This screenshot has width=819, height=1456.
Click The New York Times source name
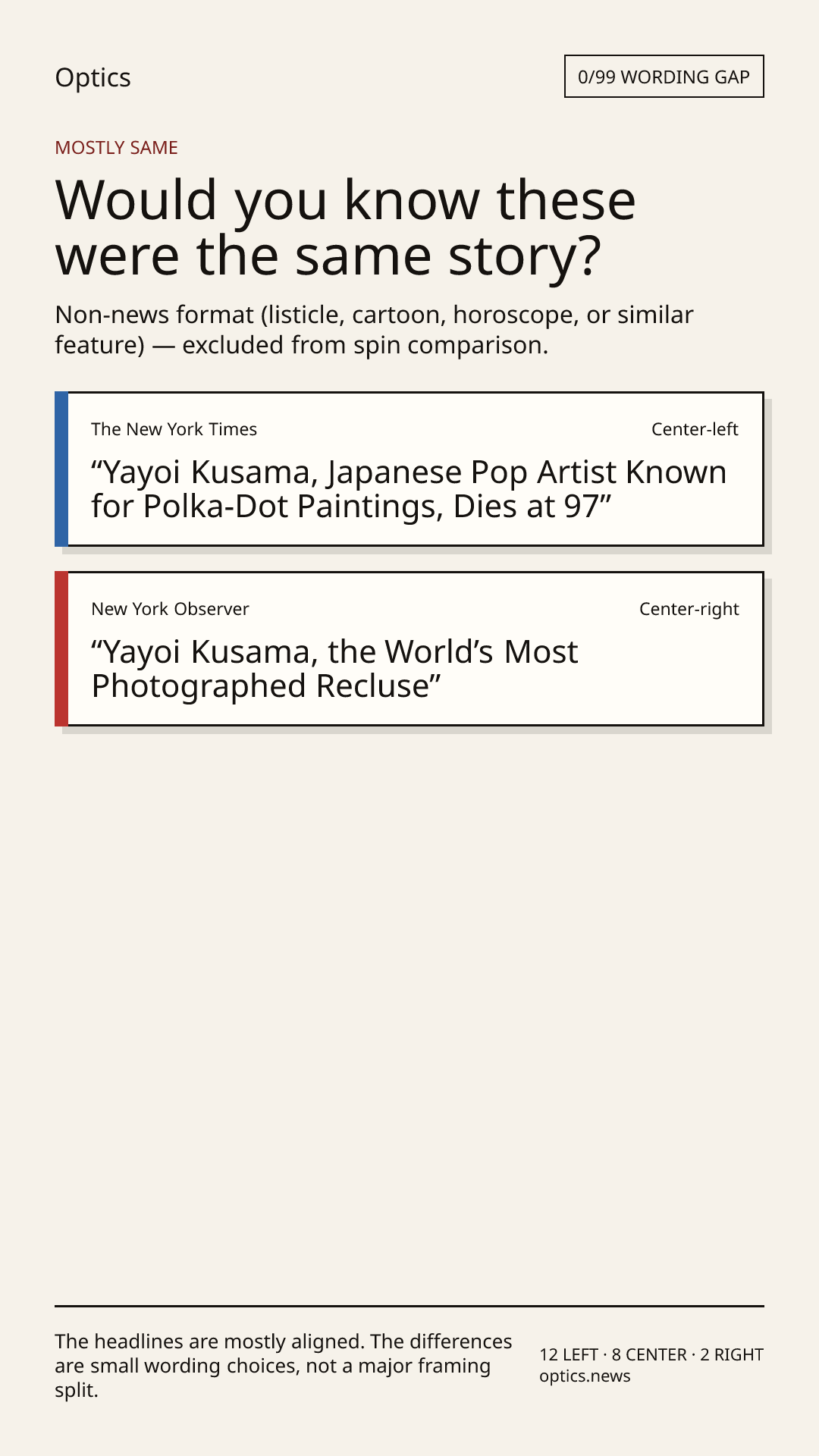pos(174,429)
